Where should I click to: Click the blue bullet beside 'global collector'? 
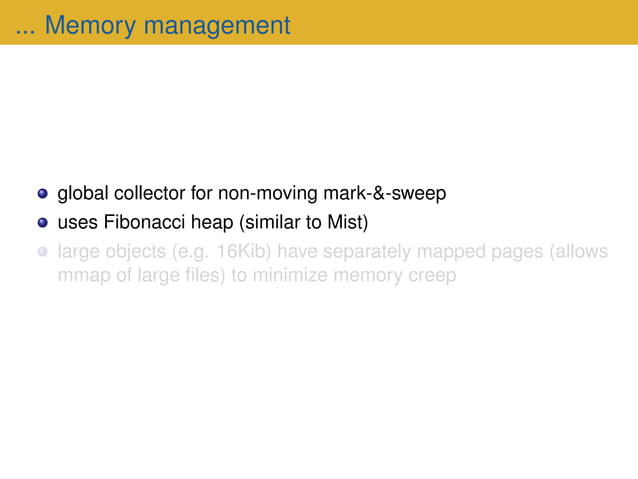pyautogui.click(x=42, y=193)
